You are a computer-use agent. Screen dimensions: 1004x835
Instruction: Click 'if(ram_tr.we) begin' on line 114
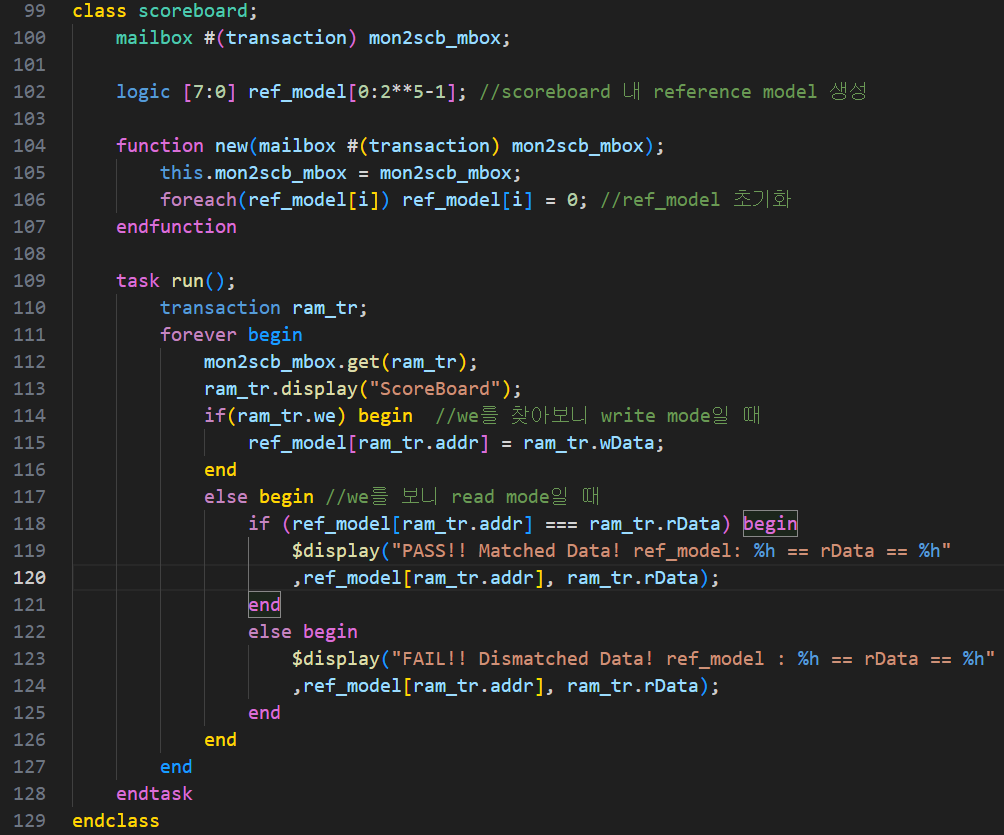308,416
